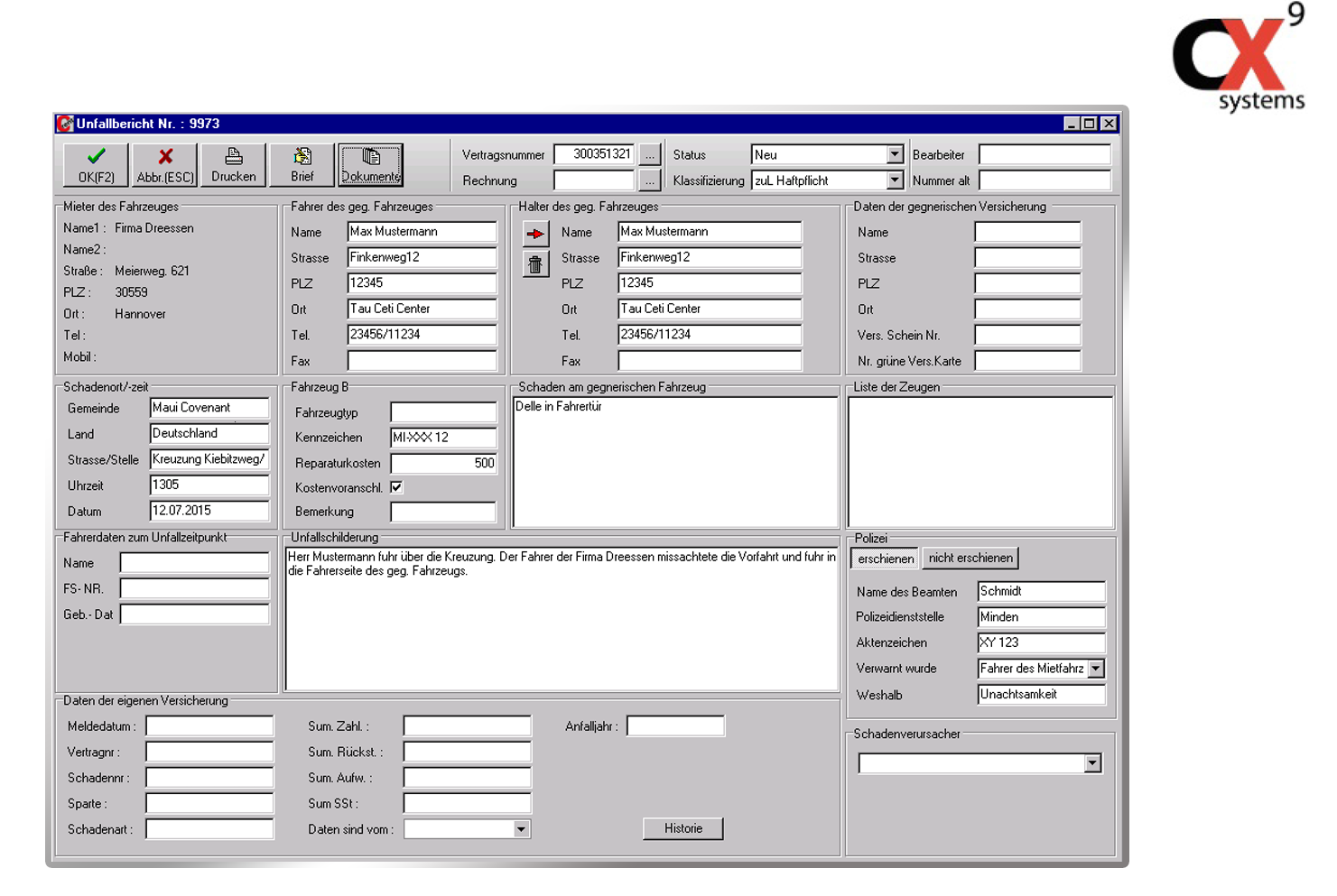The width and height of the screenshot is (1337, 896).
Task: Expand the 'Verwarnt wurde' dropdown
Action: (x=1095, y=668)
